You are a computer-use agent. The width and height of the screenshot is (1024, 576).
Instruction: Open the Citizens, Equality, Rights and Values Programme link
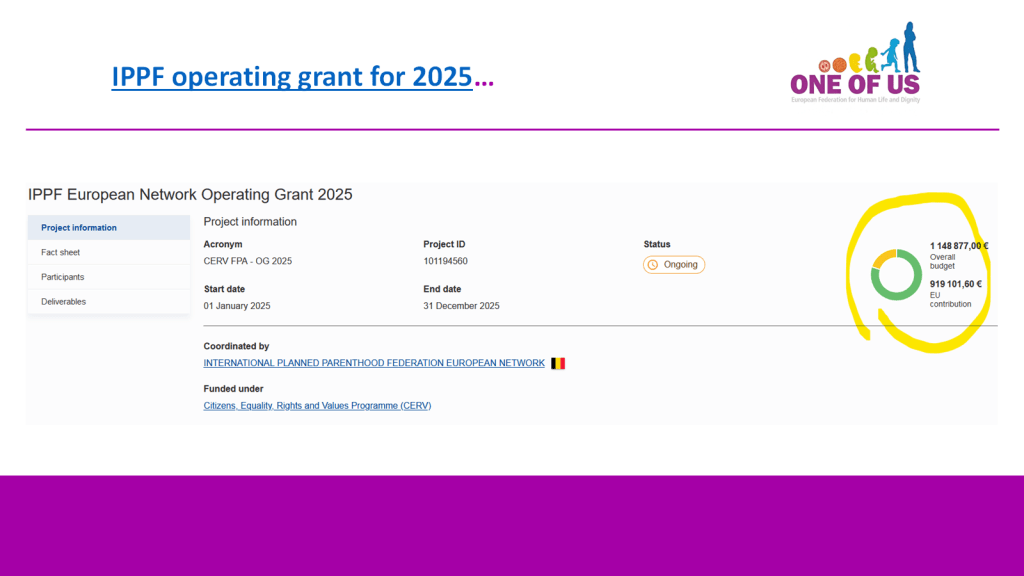tap(317, 405)
